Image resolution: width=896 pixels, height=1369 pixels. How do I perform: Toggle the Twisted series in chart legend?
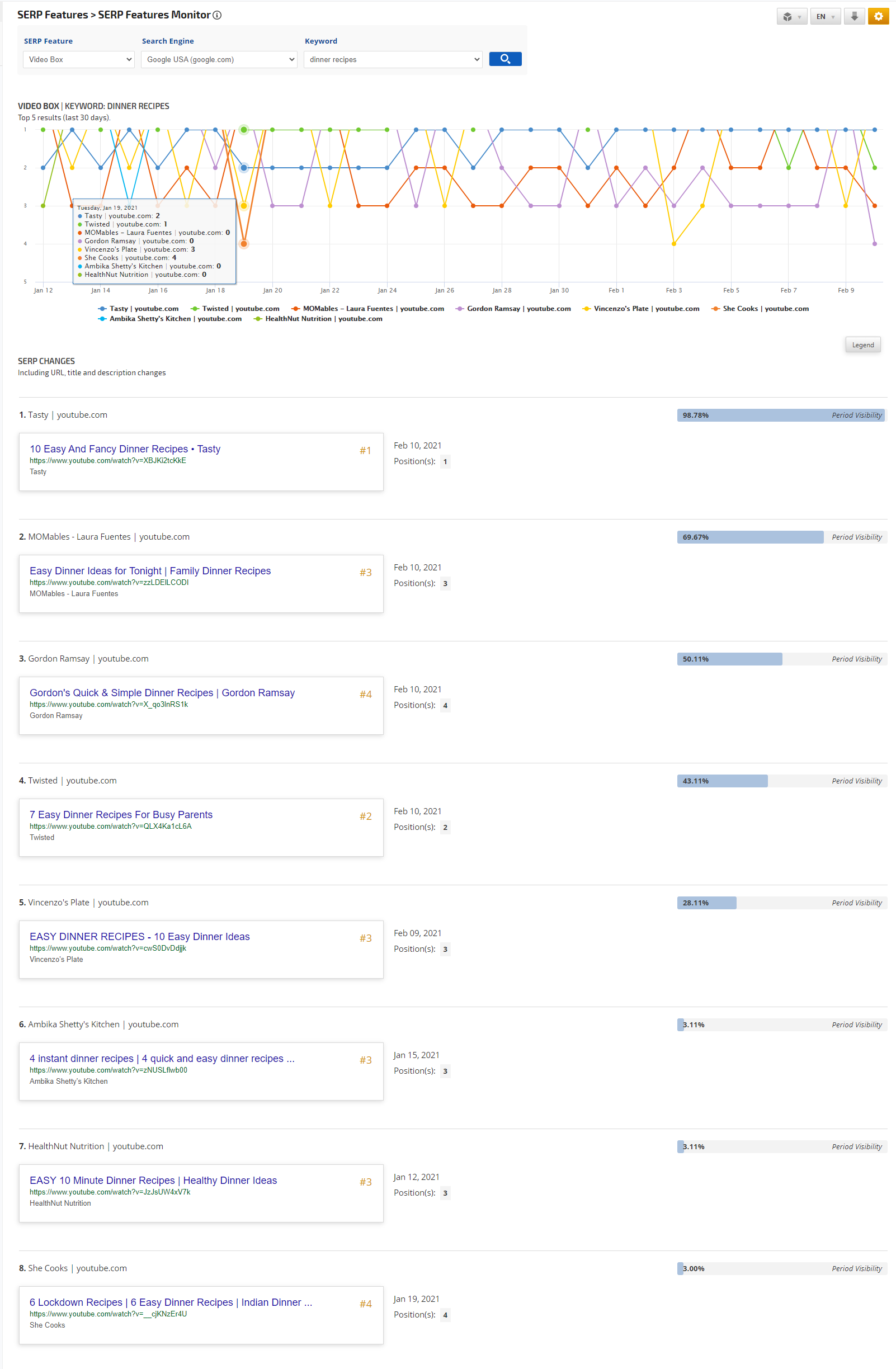tap(235, 309)
